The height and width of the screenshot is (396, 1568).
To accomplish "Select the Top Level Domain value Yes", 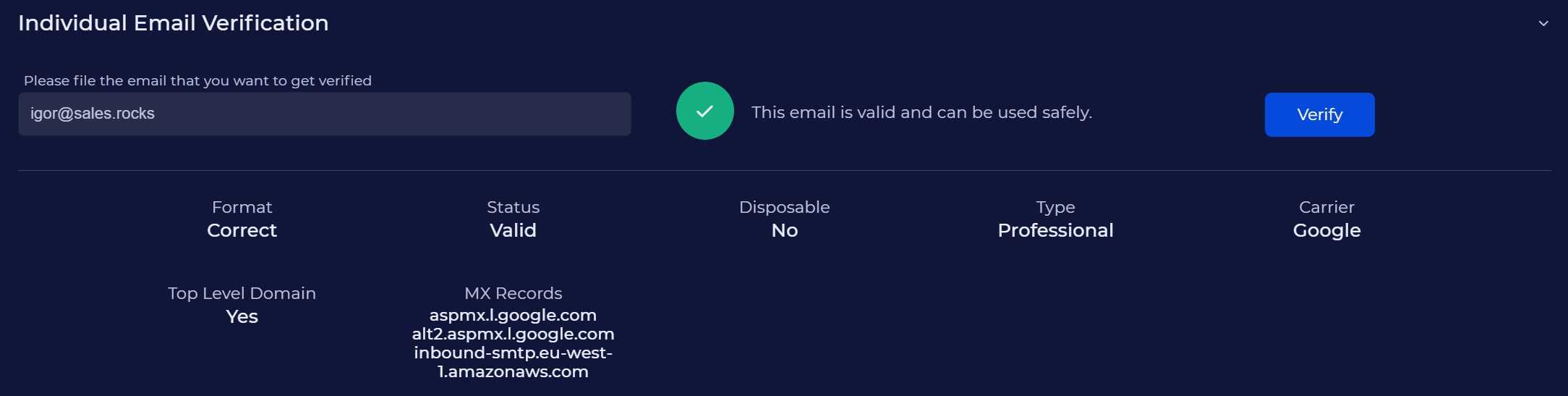I will coord(242,316).
